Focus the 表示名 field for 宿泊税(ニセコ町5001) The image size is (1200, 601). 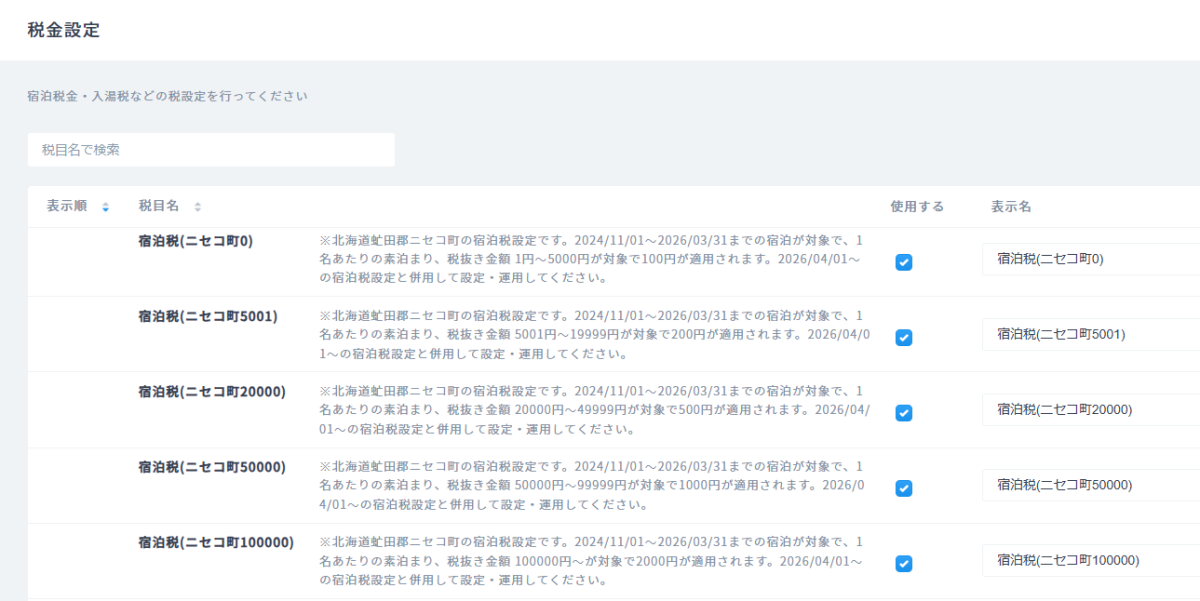pyautogui.click(x=1090, y=334)
